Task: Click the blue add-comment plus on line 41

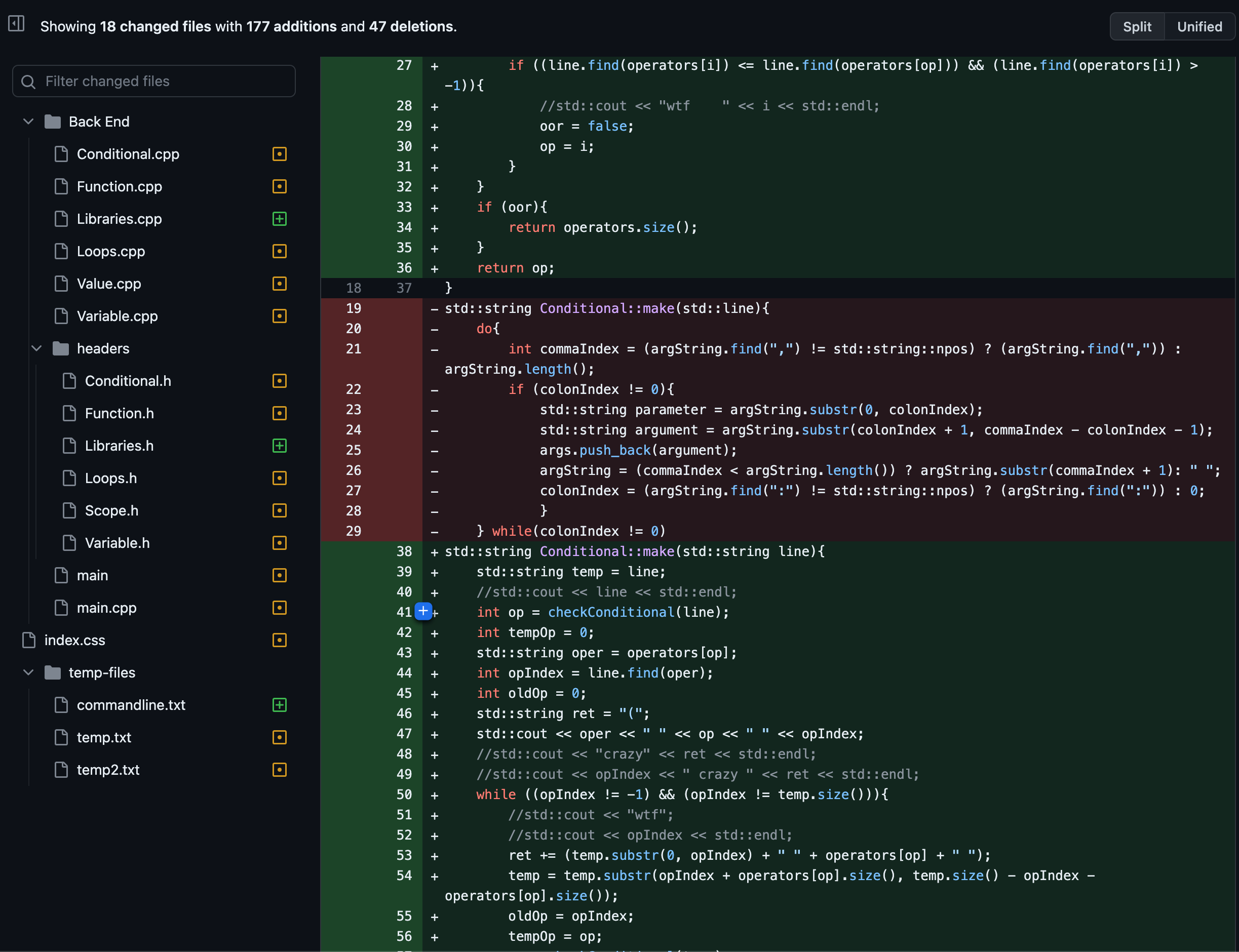Action: (x=423, y=611)
